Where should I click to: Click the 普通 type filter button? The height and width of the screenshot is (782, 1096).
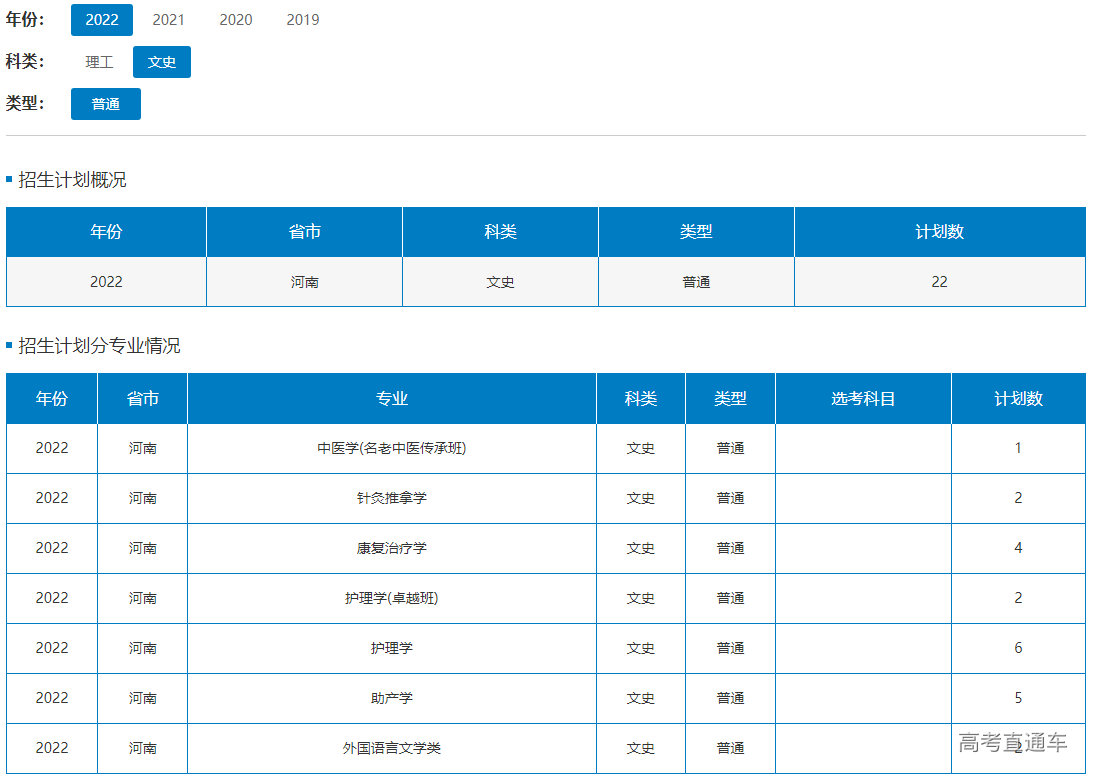106,104
